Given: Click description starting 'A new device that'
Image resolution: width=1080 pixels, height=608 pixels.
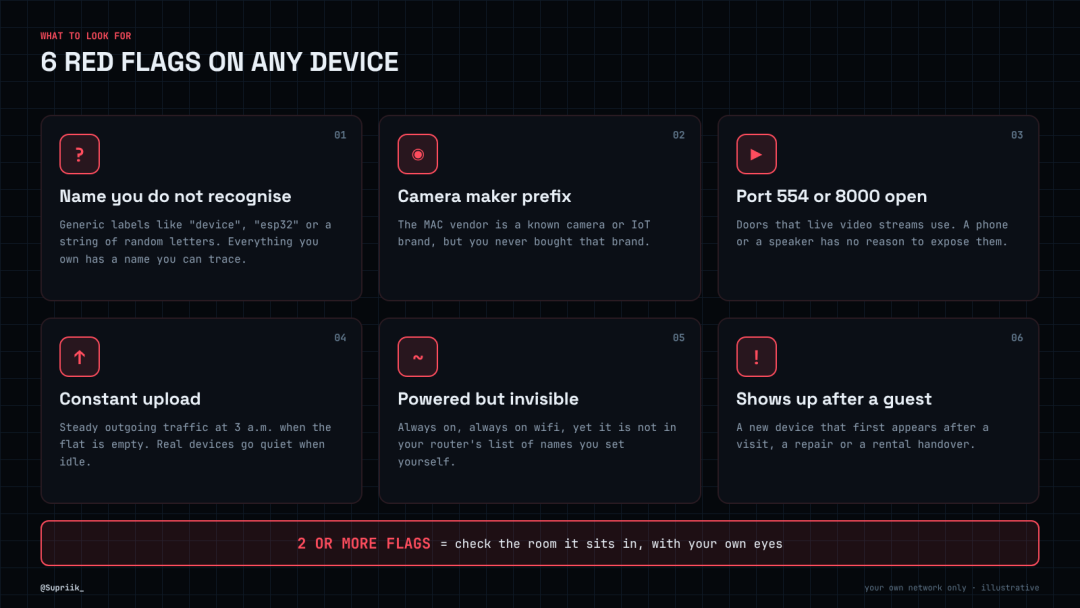Looking at the screenshot, I should coord(862,436).
